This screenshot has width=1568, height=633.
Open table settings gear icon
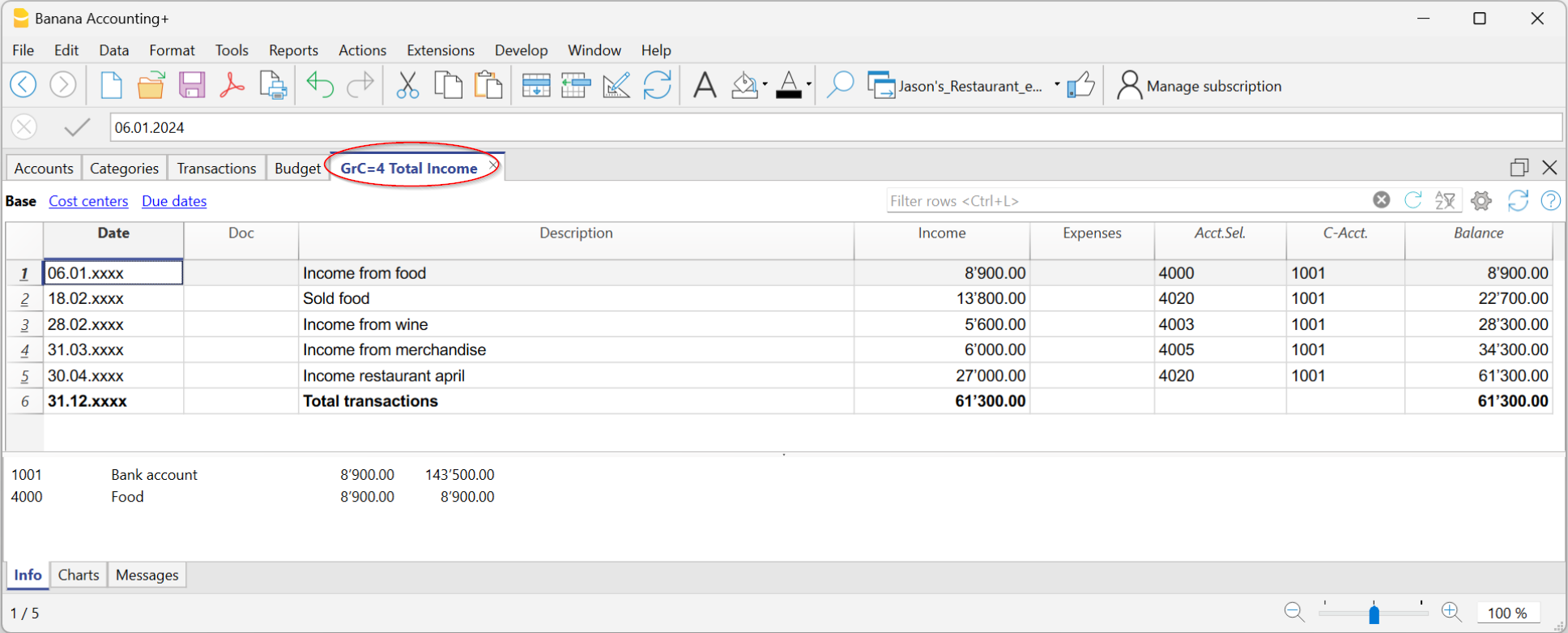tap(1481, 201)
